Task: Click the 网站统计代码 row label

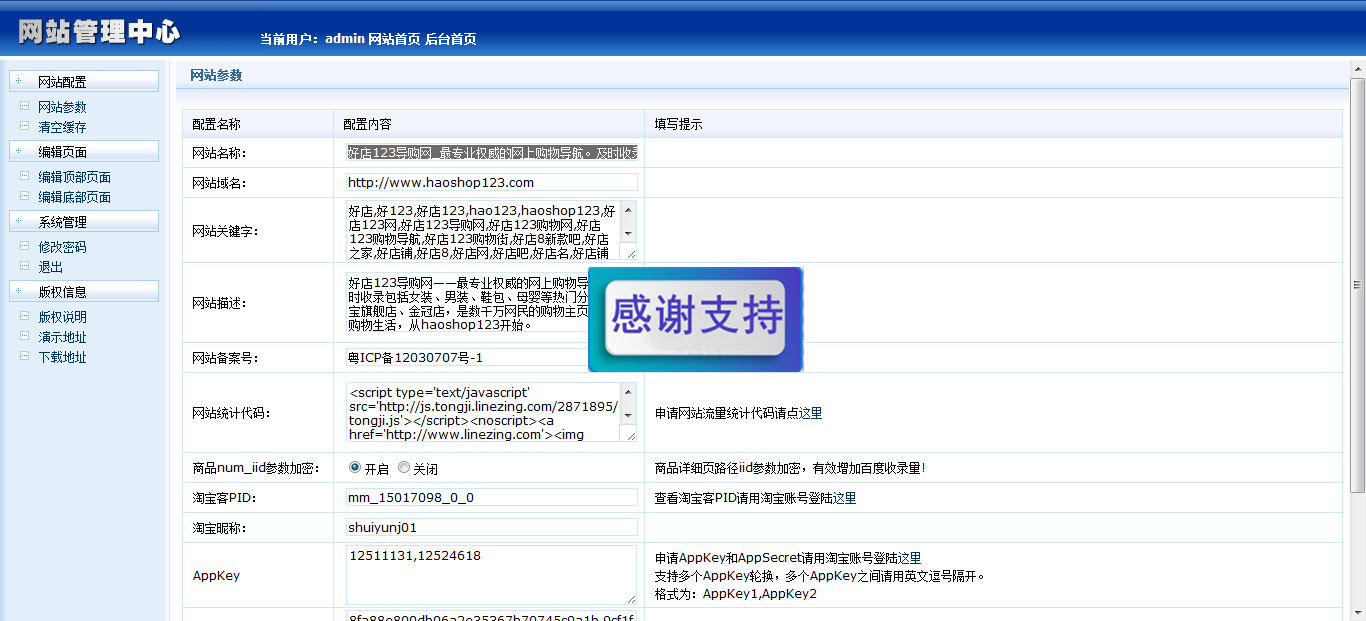Action: pos(231,413)
